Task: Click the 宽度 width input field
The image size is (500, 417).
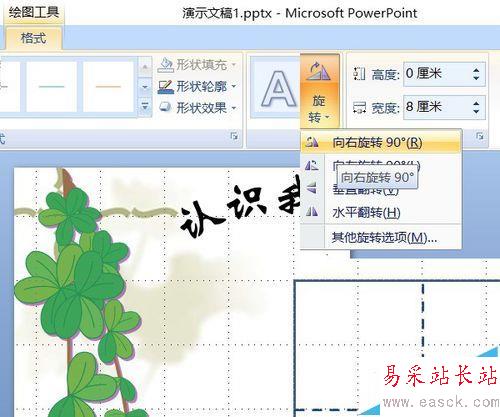Action: 436,107
